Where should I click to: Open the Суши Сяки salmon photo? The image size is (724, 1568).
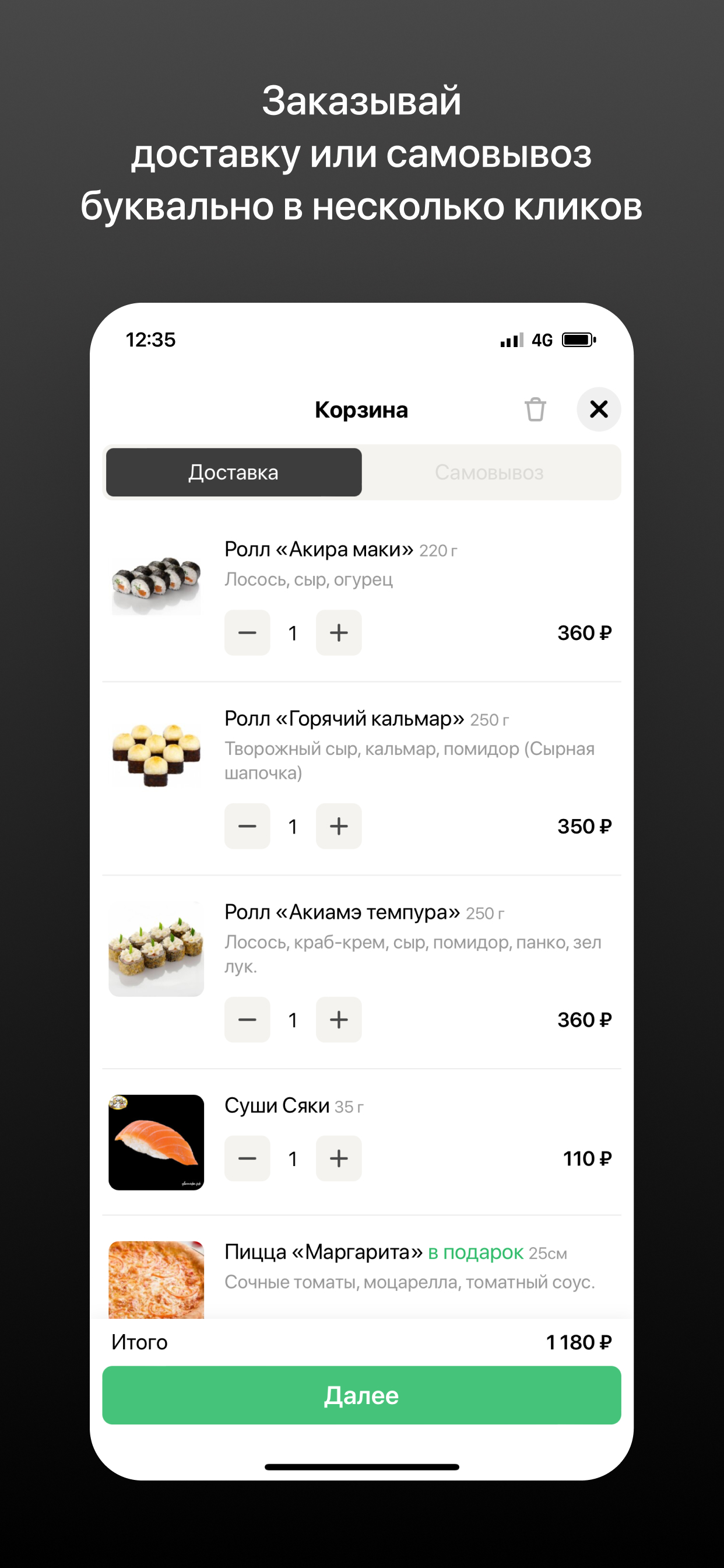[x=156, y=1142]
